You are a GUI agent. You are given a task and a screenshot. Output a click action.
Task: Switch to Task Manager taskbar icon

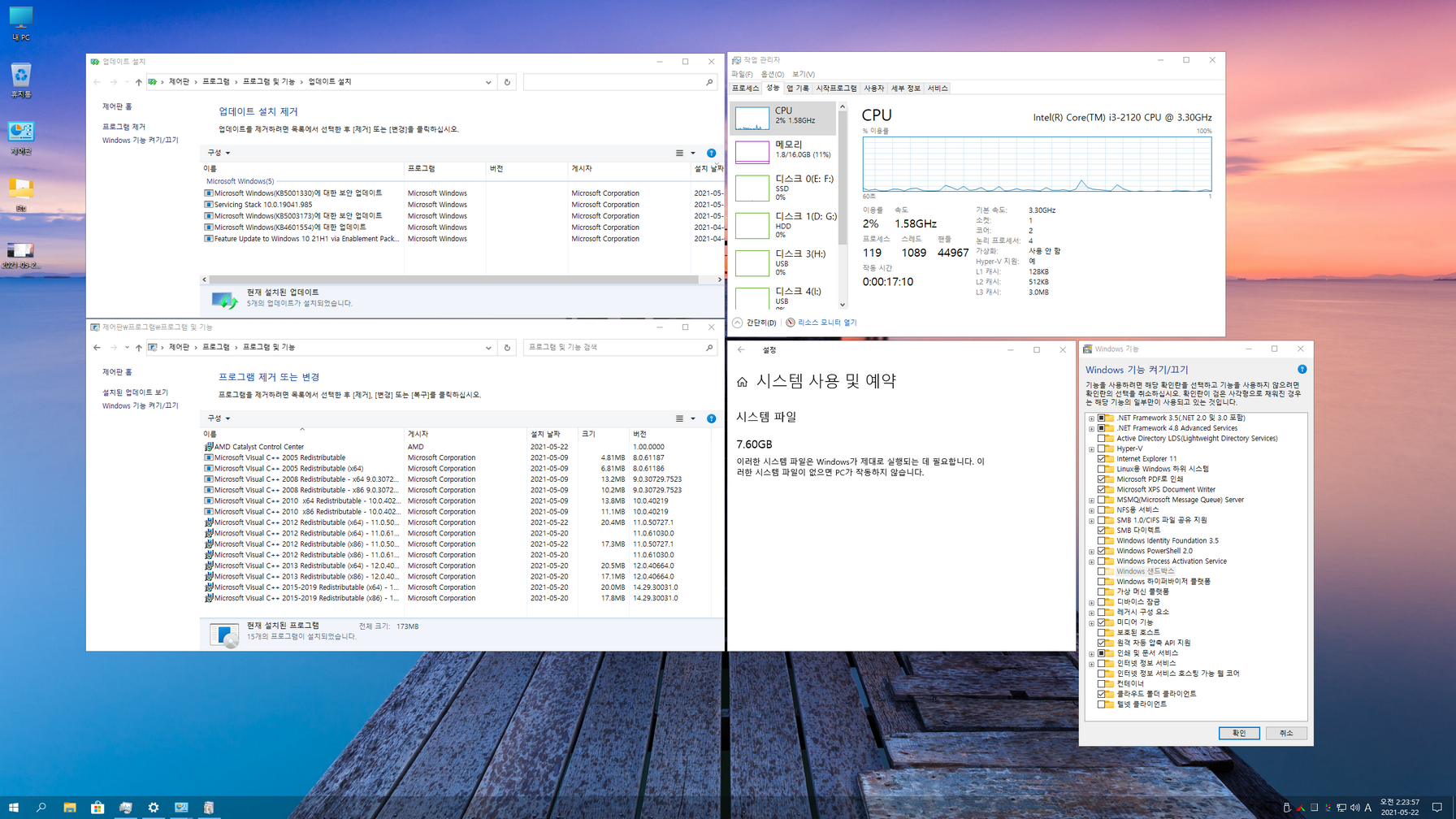pos(125,808)
